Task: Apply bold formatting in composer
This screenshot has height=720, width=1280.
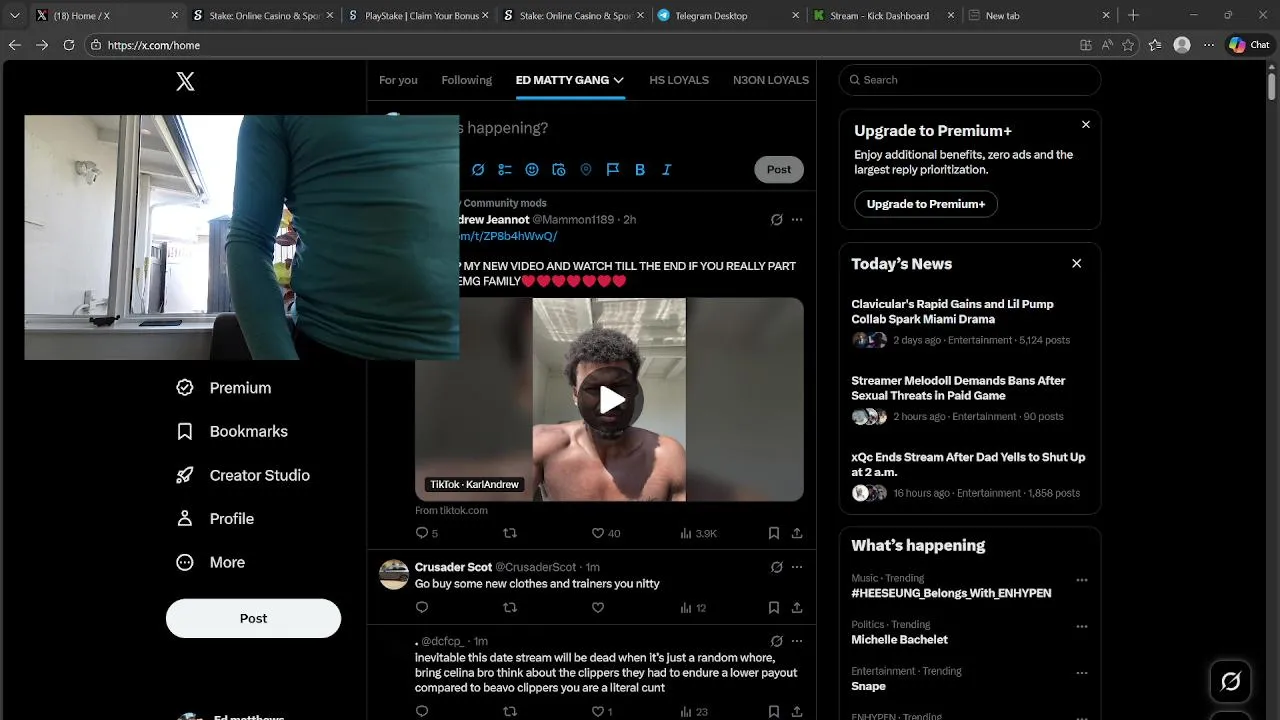Action: coord(640,170)
